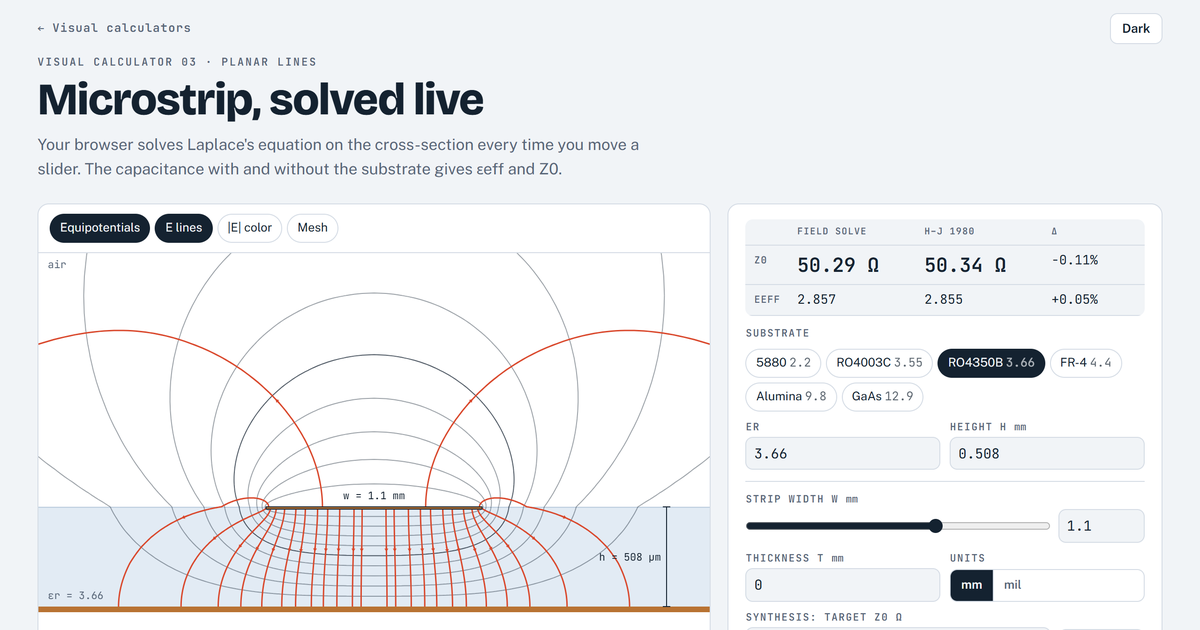Viewport: 1200px width, 630px height.
Task: Select 5880 2.2 substrate preset
Action: pyautogui.click(x=784, y=363)
